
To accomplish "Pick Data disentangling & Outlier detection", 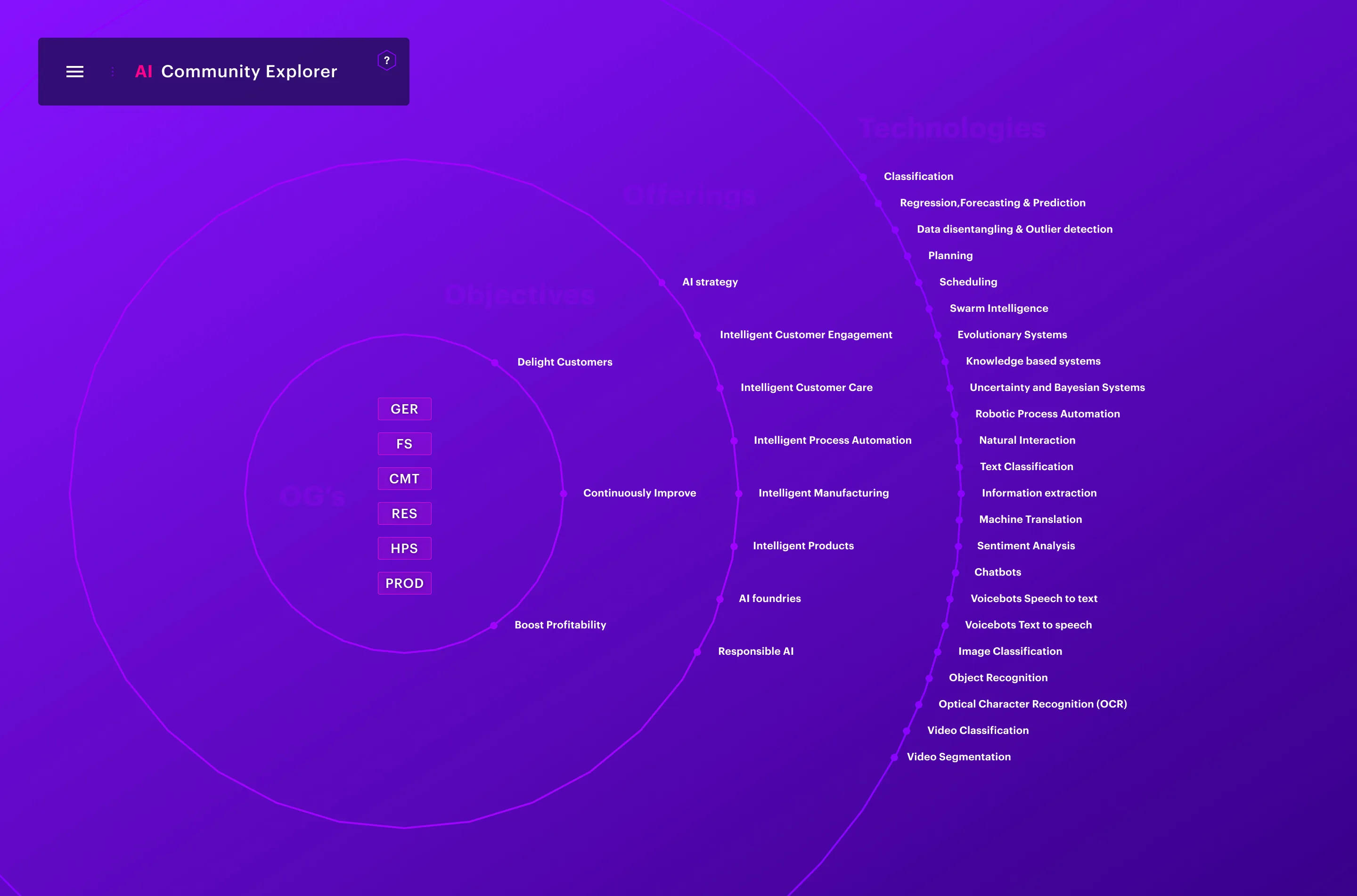I will pyautogui.click(x=1014, y=229).
